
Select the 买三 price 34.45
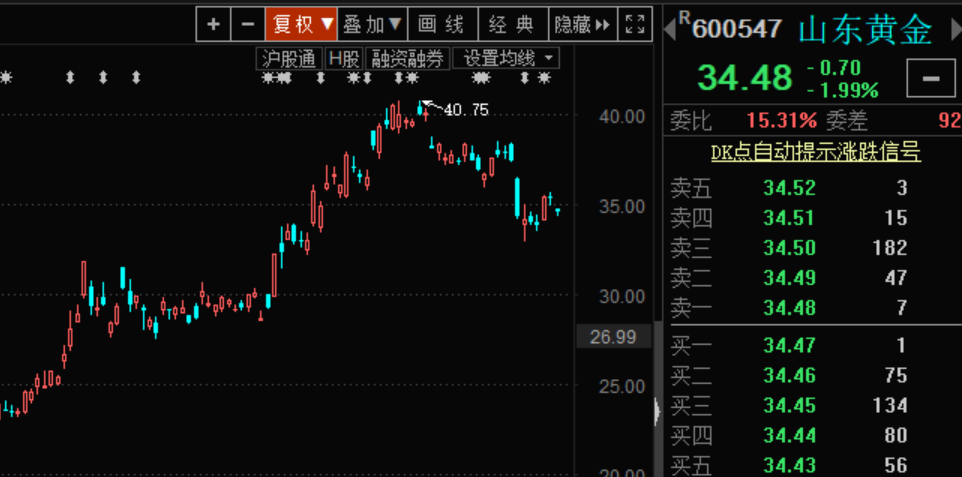point(790,406)
